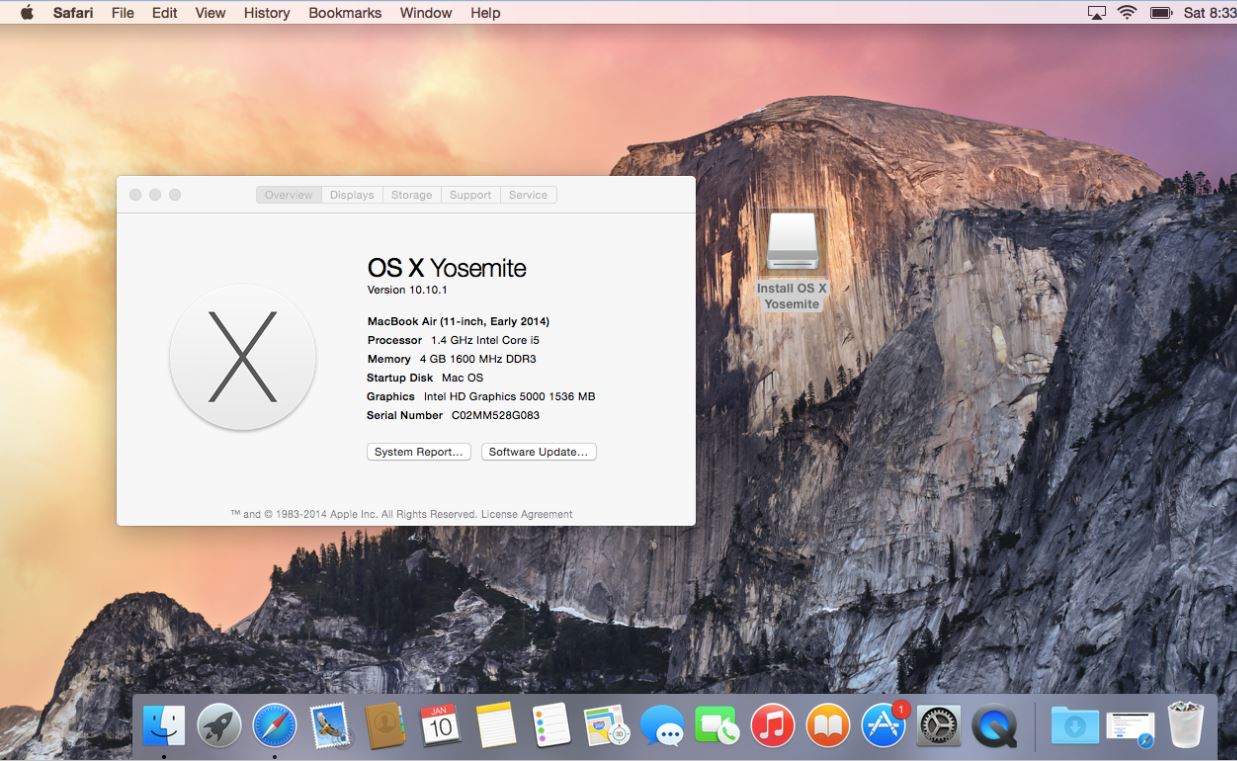
Task: Open iTunes red music note icon
Action: point(772,726)
